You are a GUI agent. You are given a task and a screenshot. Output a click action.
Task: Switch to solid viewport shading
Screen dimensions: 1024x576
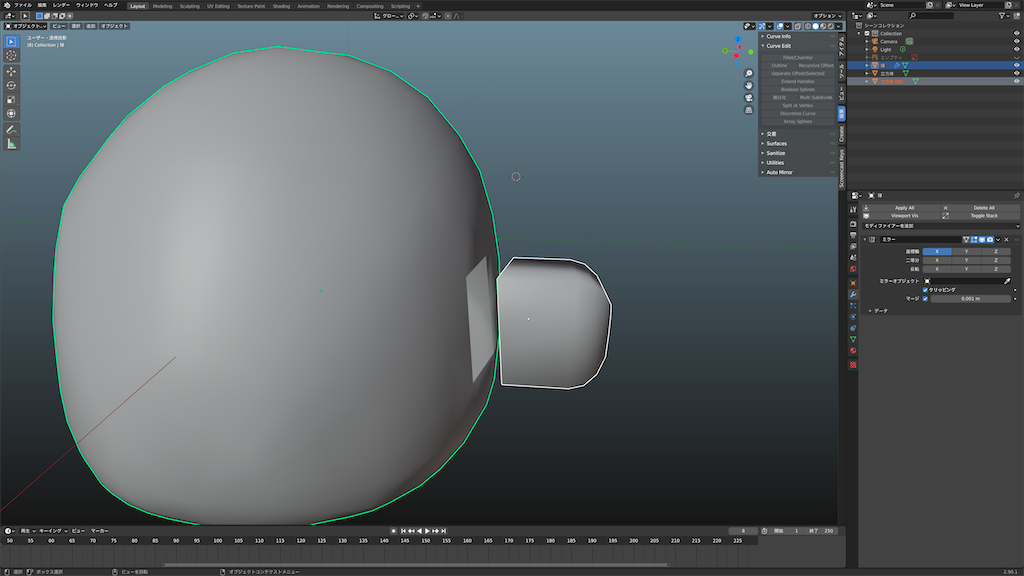(815, 26)
